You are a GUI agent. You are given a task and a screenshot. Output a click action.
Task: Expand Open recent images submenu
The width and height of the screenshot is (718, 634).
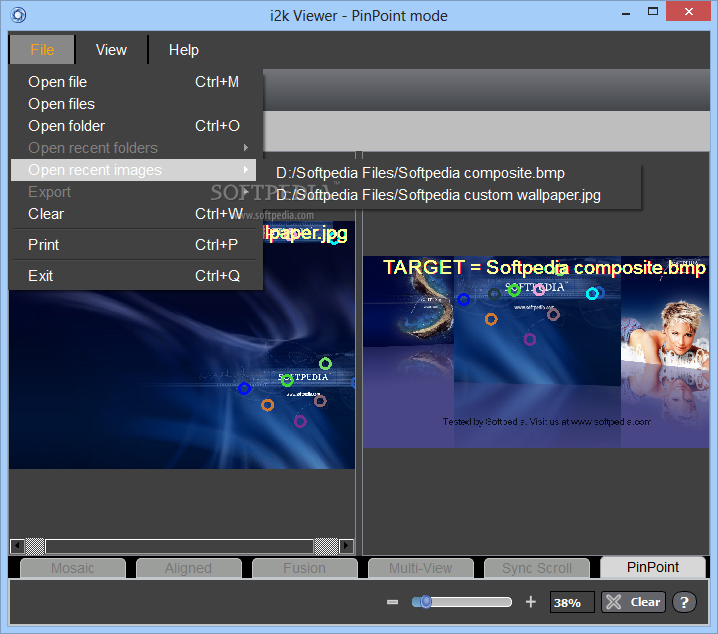[x=133, y=170]
